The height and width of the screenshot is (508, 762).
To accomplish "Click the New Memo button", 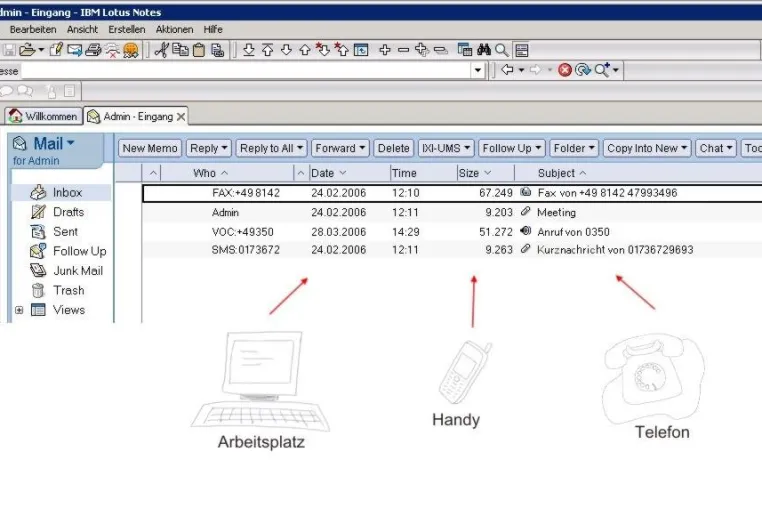I will click(x=150, y=148).
